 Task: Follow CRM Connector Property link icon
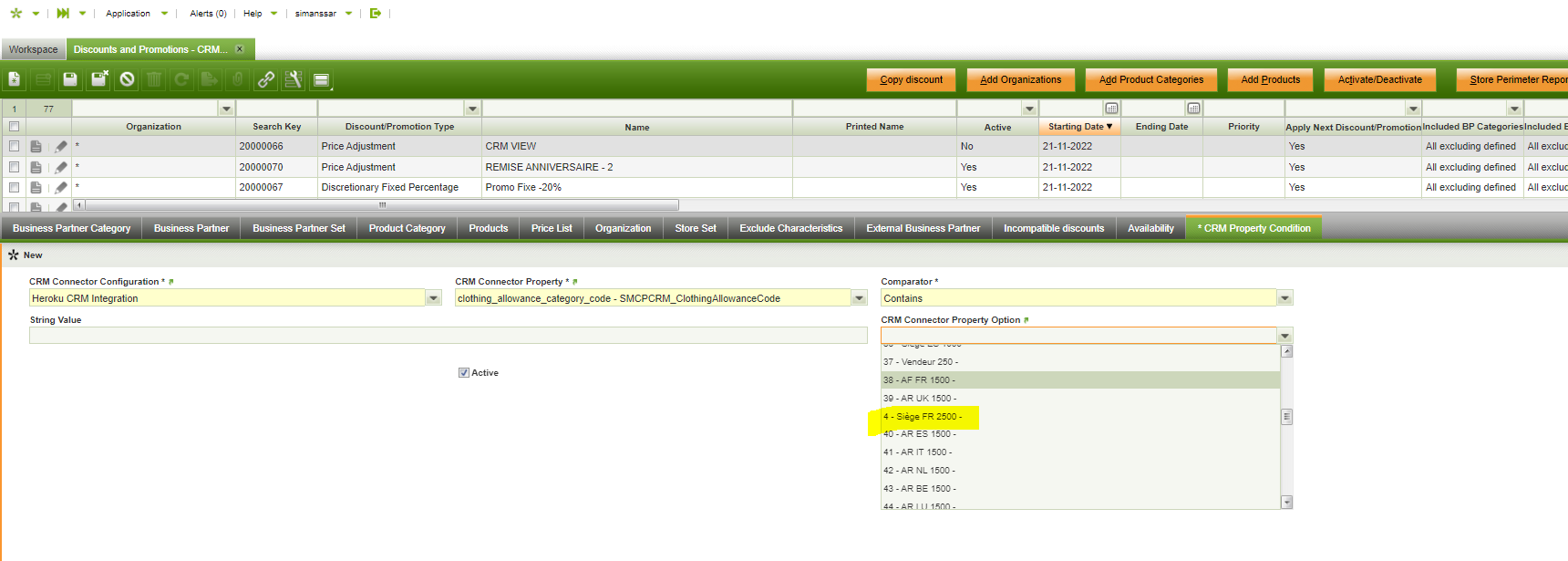pyautogui.click(x=575, y=282)
